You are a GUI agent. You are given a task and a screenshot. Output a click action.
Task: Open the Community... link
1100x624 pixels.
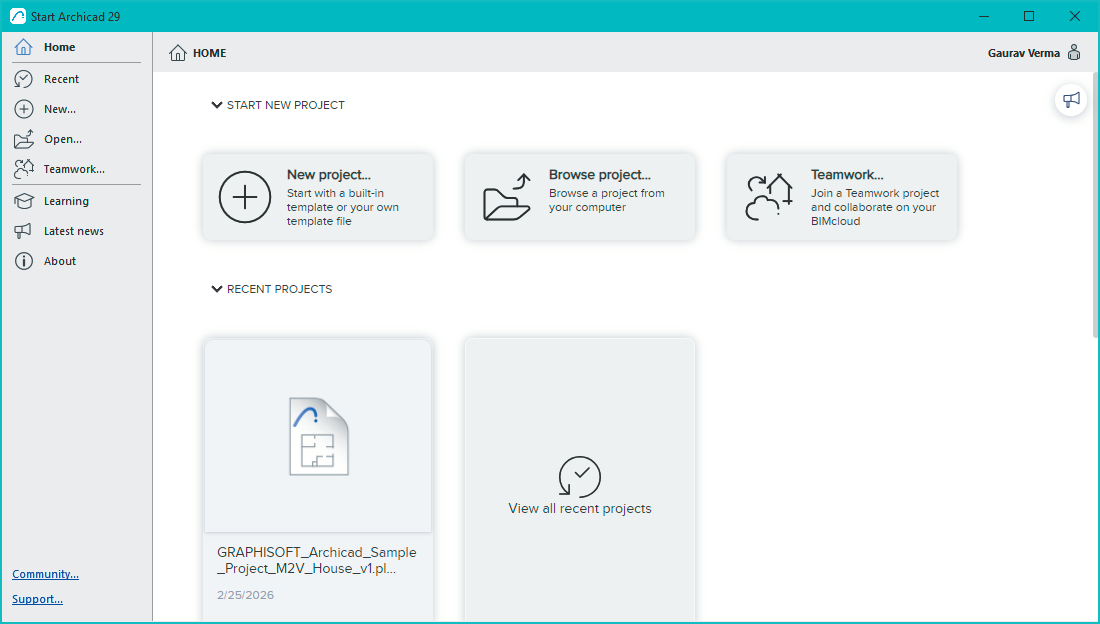(46, 574)
